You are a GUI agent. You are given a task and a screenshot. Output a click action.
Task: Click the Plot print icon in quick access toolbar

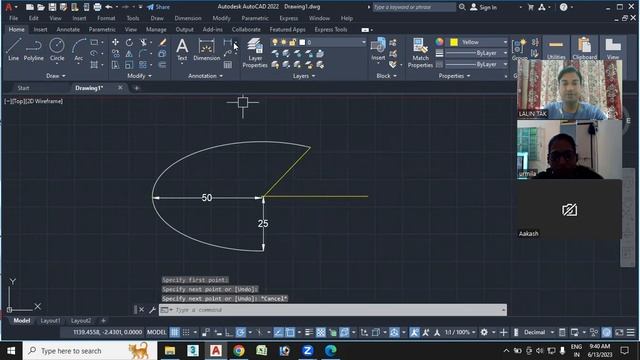(97, 7)
